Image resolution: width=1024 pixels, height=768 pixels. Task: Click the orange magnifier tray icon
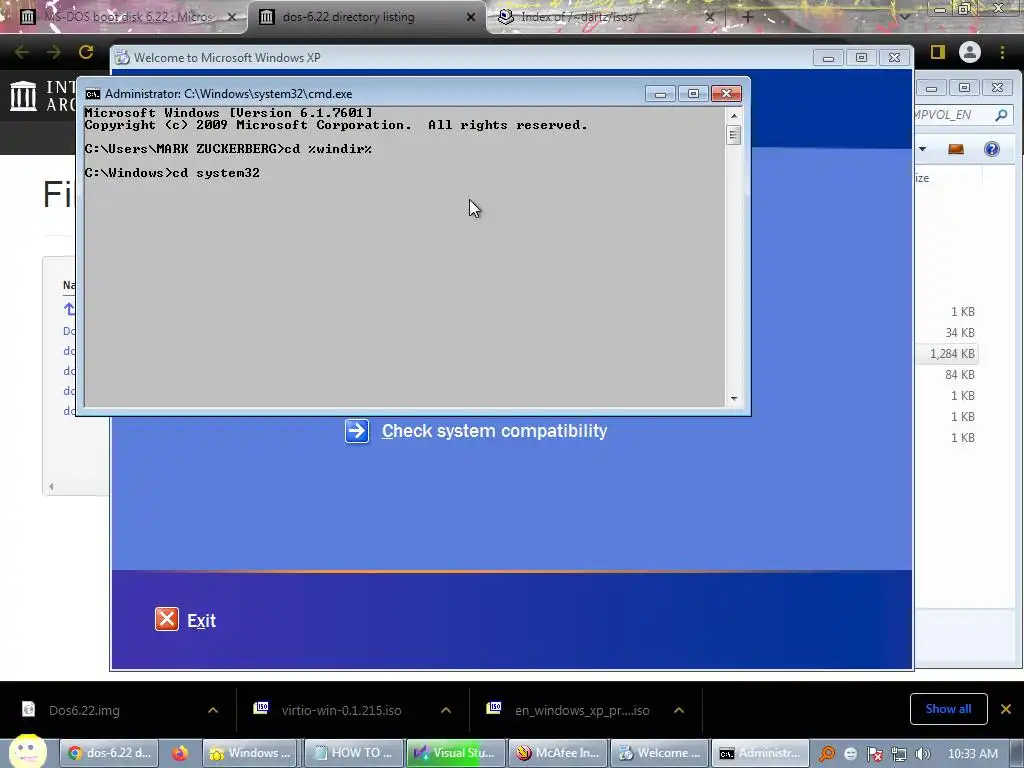click(827, 754)
